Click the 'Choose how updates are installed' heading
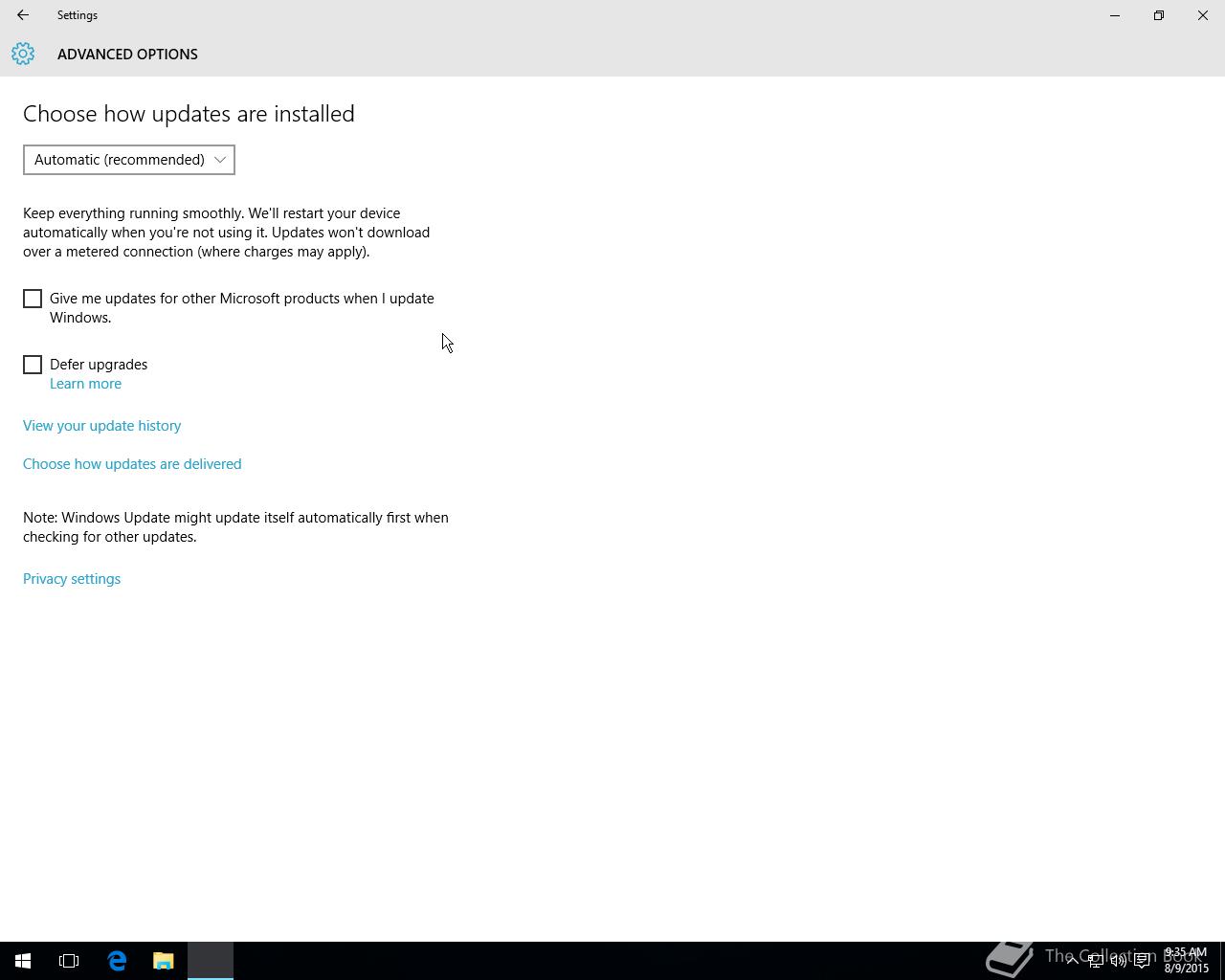The height and width of the screenshot is (980, 1225). point(189,114)
